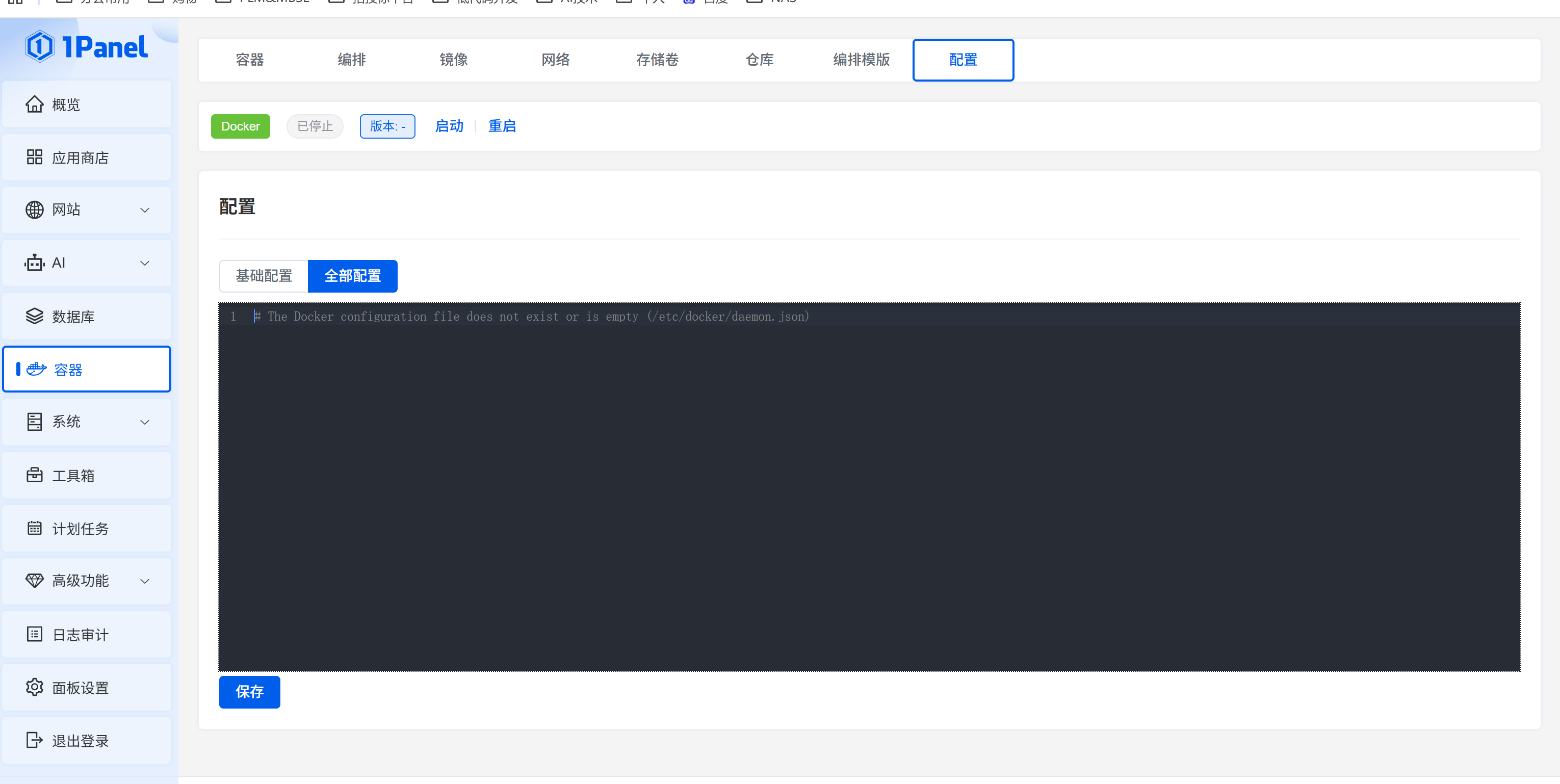
Task: Click the 退出登录 exit icon
Action: pos(35,740)
